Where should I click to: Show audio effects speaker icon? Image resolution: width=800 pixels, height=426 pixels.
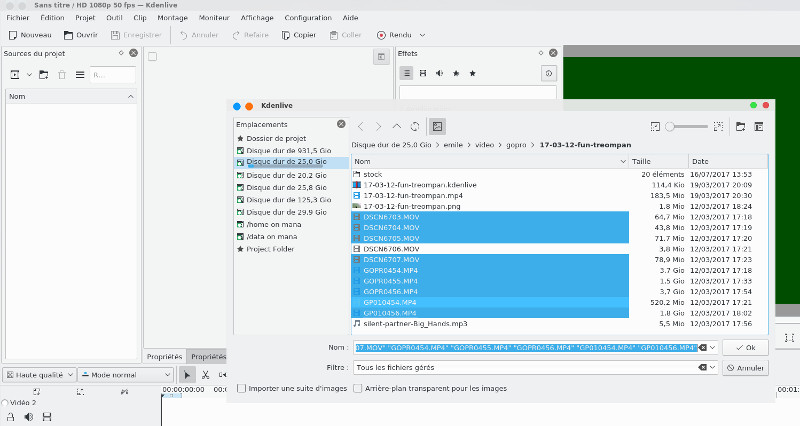[439, 73]
